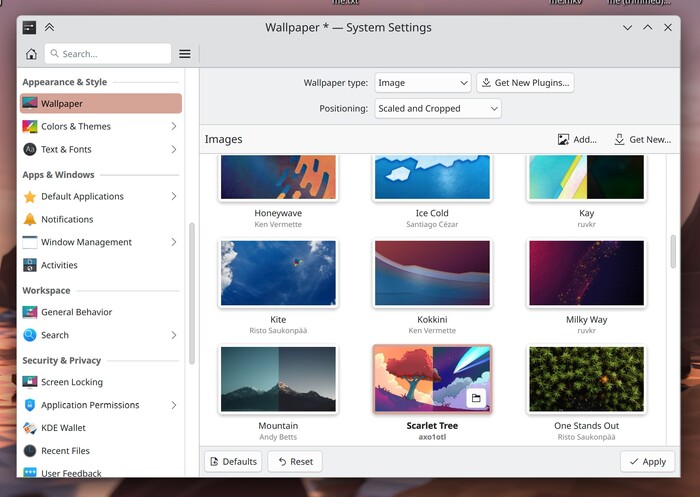Click the Recent Files icon
Screen dimensions: 700x497
click(x=30, y=451)
